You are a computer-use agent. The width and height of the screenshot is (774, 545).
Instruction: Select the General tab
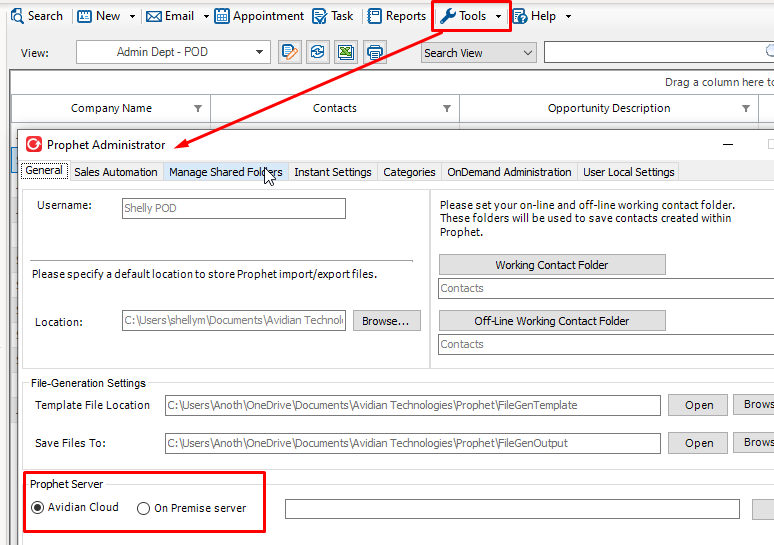44,171
